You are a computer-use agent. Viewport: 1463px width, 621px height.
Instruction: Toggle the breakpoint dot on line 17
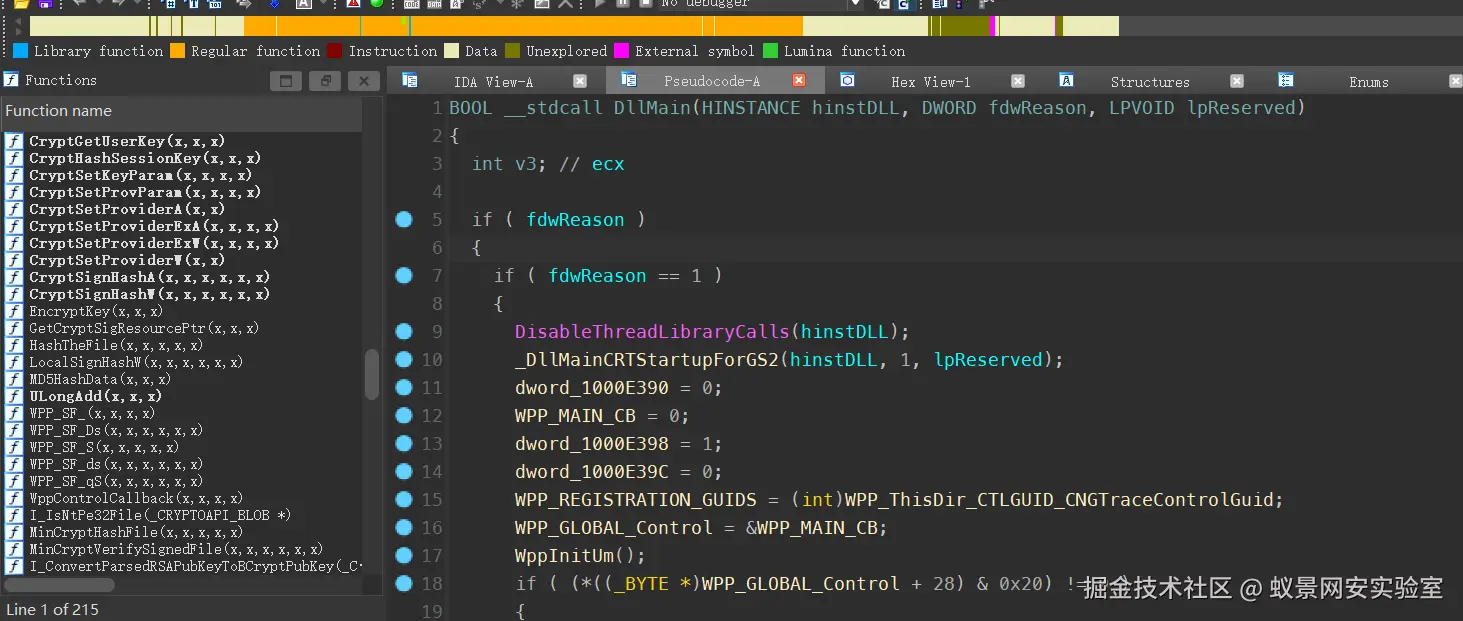[x=404, y=556]
